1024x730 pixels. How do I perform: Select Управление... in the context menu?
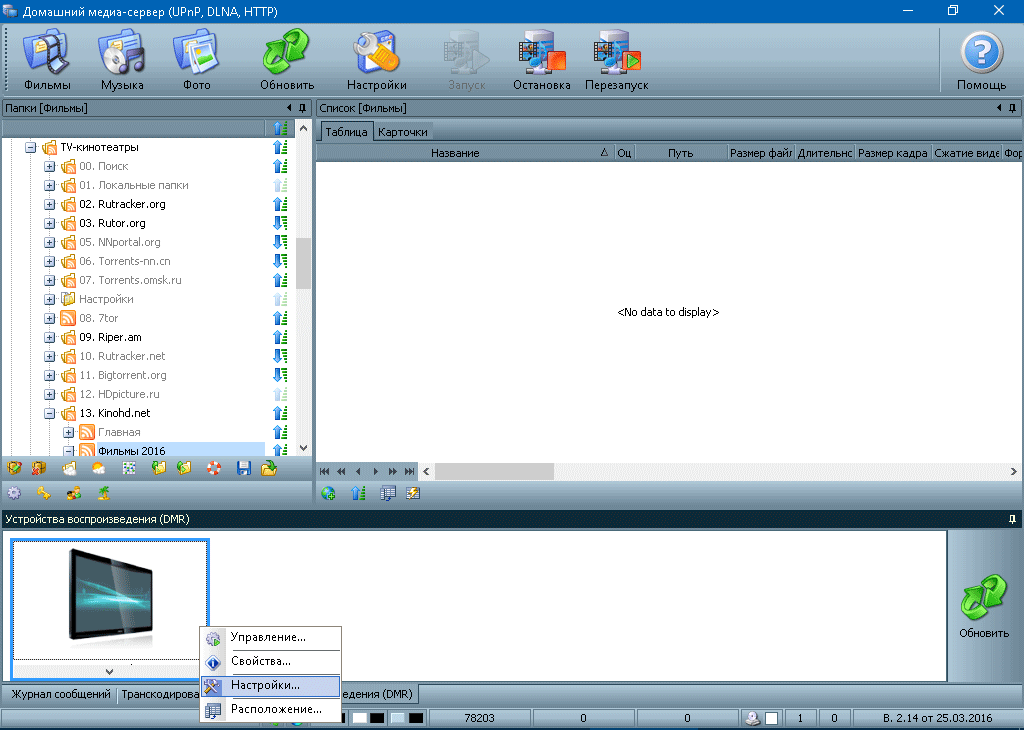pyautogui.click(x=268, y=637)
